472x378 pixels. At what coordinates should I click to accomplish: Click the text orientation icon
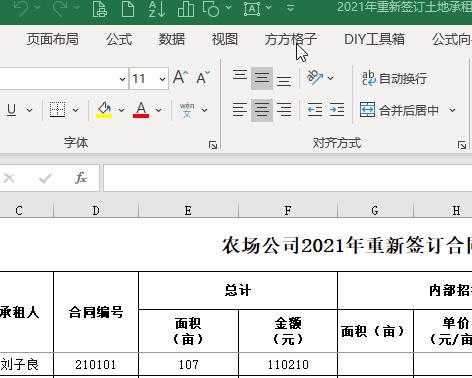pos(315,77)
